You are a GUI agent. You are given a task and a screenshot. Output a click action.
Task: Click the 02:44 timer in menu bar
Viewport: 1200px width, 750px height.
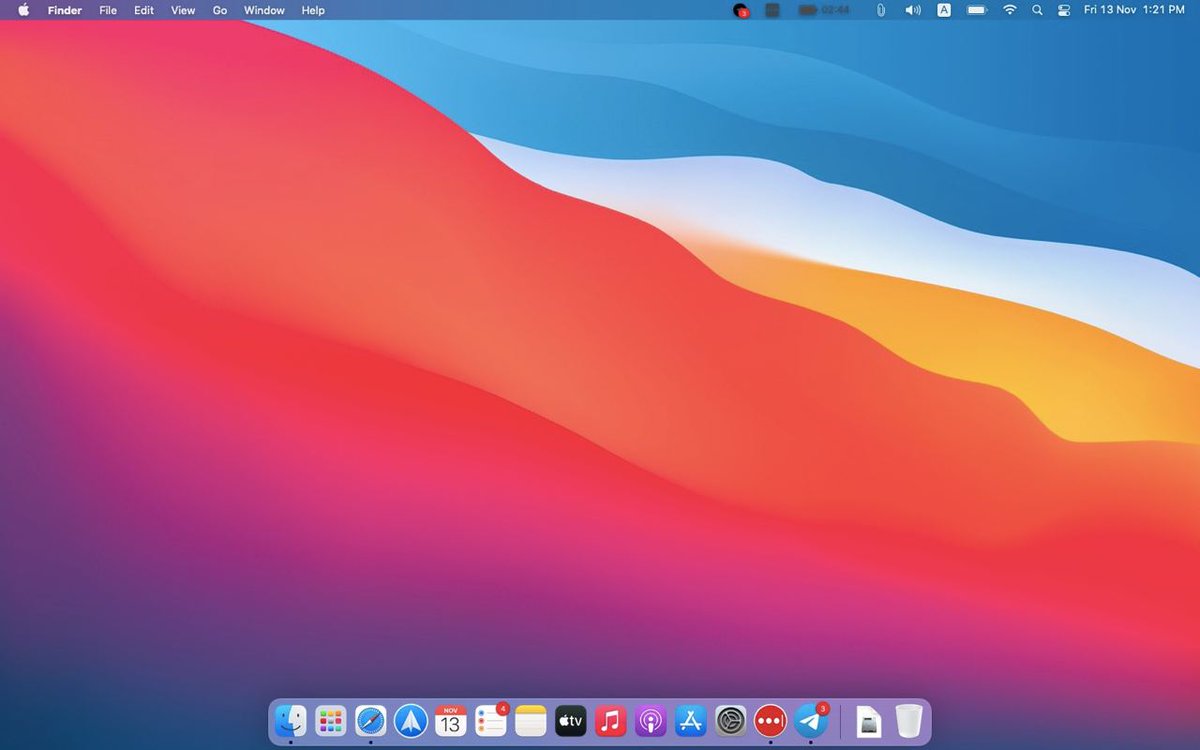coord(824,10)
